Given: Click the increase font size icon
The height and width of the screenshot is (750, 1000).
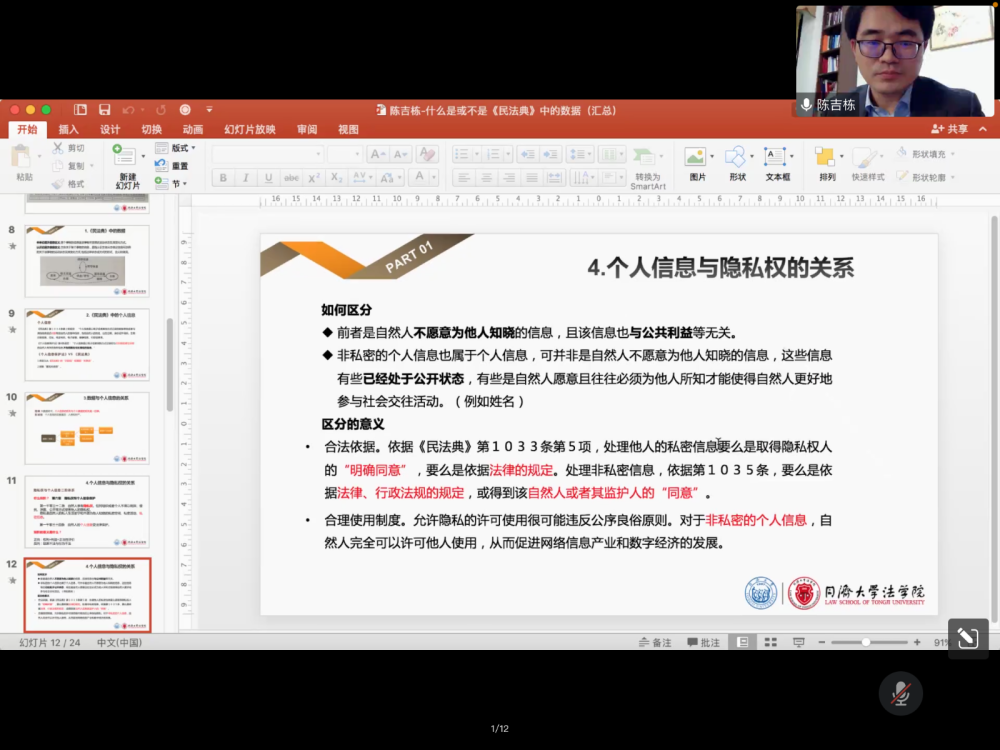Looking at the screenshot, I should click(378, 154).
